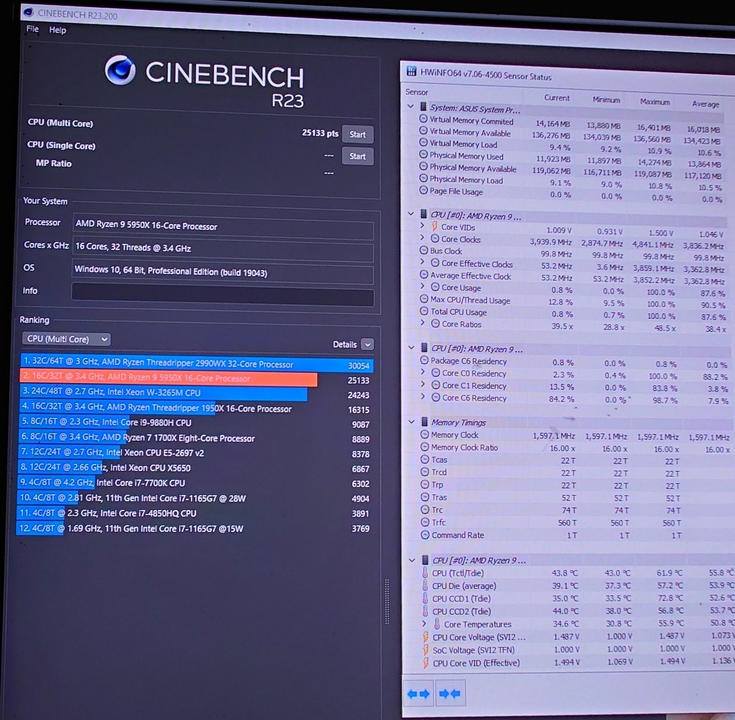Click the expand-columns blue arrows button in HWiNFO
The image size is (735, 720).
pos(419,694)
